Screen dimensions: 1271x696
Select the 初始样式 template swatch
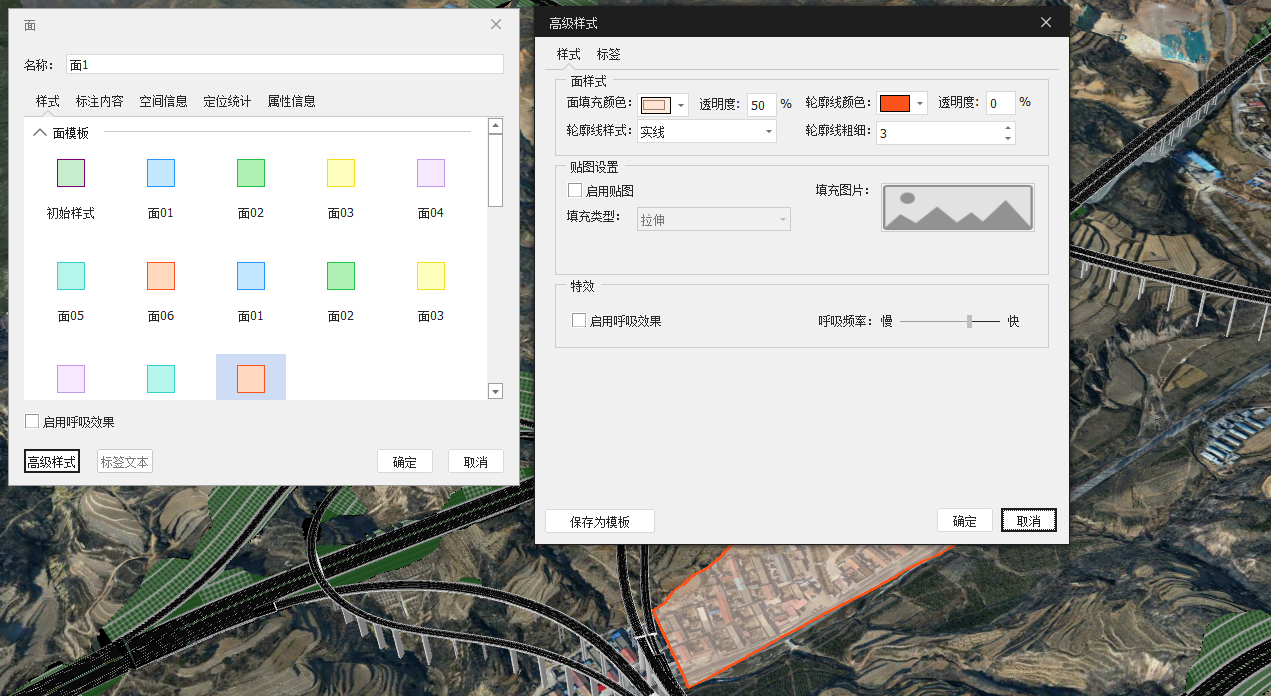pos(71,173)
